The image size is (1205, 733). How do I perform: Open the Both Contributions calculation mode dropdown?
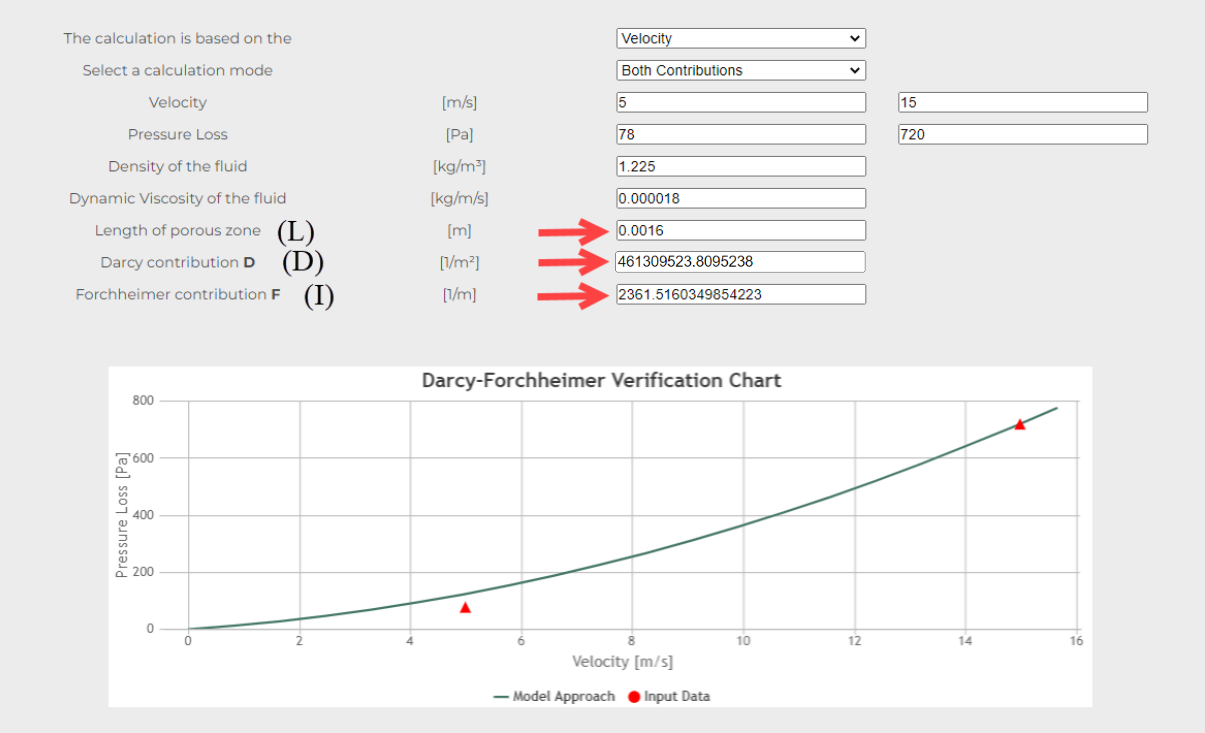(x=740, y=70)
